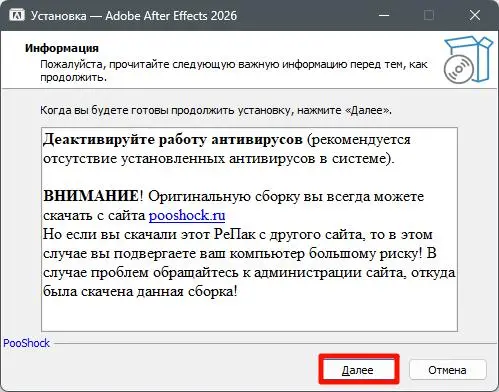This screenshot has width=499, height=392.
Task: Click the Информация heading
Action: click(62, 48)
